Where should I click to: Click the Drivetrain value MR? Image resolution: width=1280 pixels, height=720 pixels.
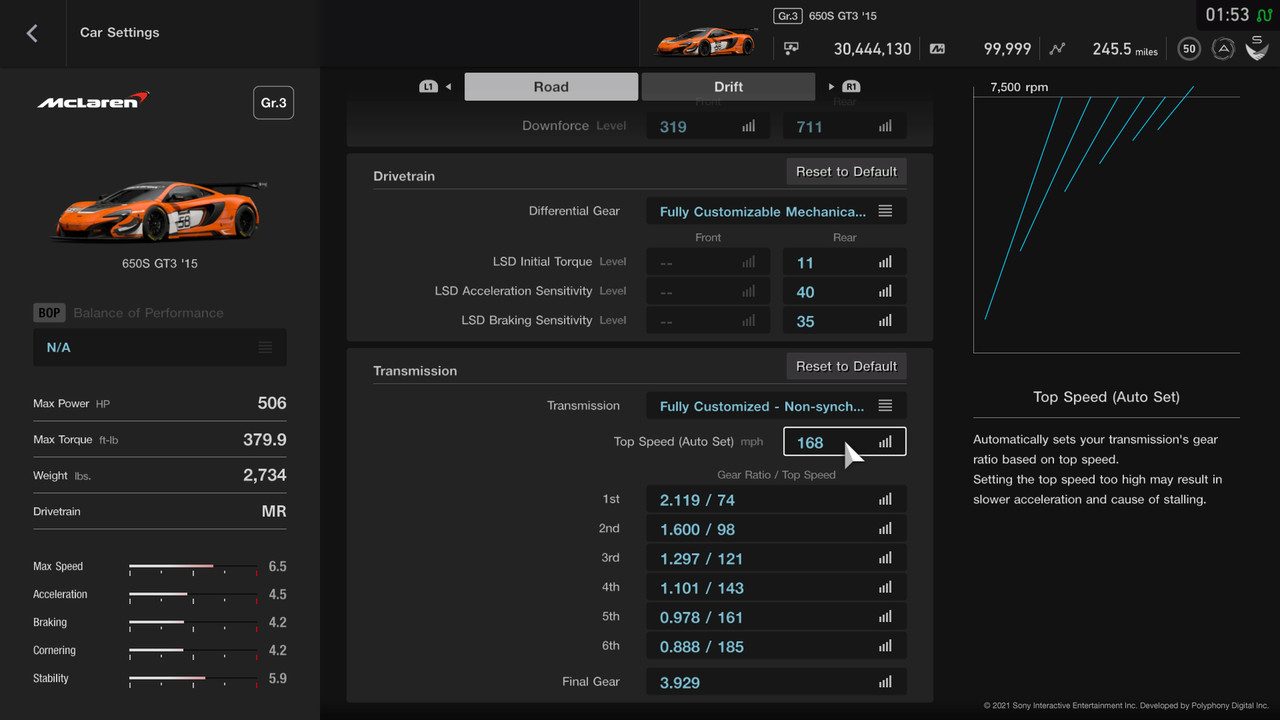[274, 511]
